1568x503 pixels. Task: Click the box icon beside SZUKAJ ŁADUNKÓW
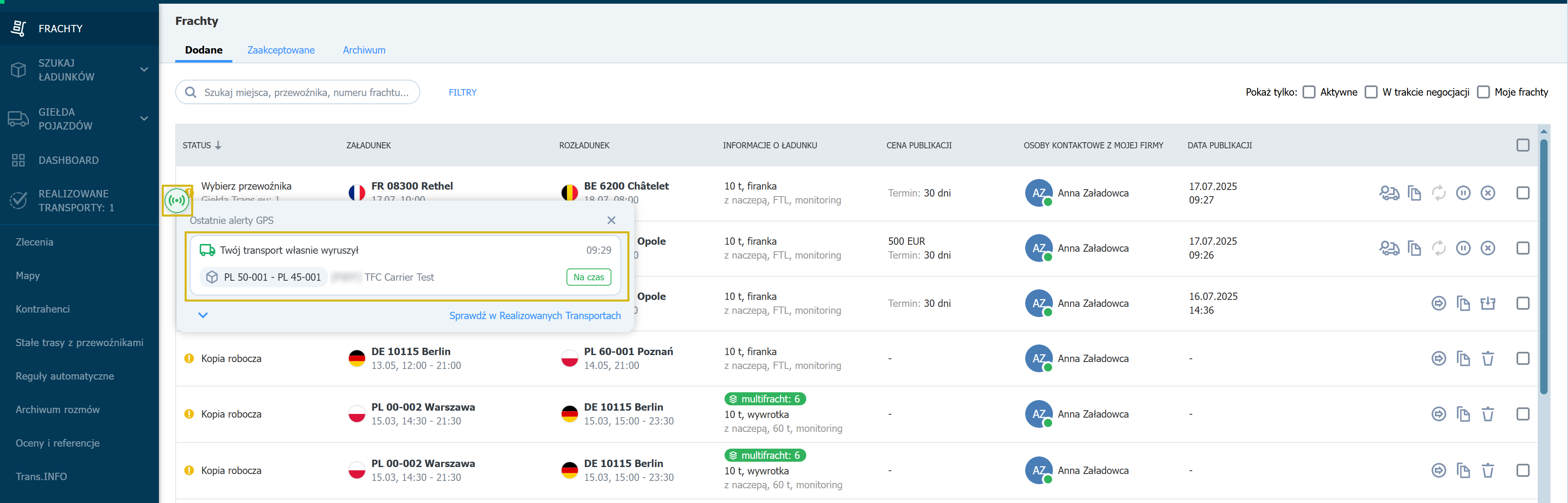(19, 69)
